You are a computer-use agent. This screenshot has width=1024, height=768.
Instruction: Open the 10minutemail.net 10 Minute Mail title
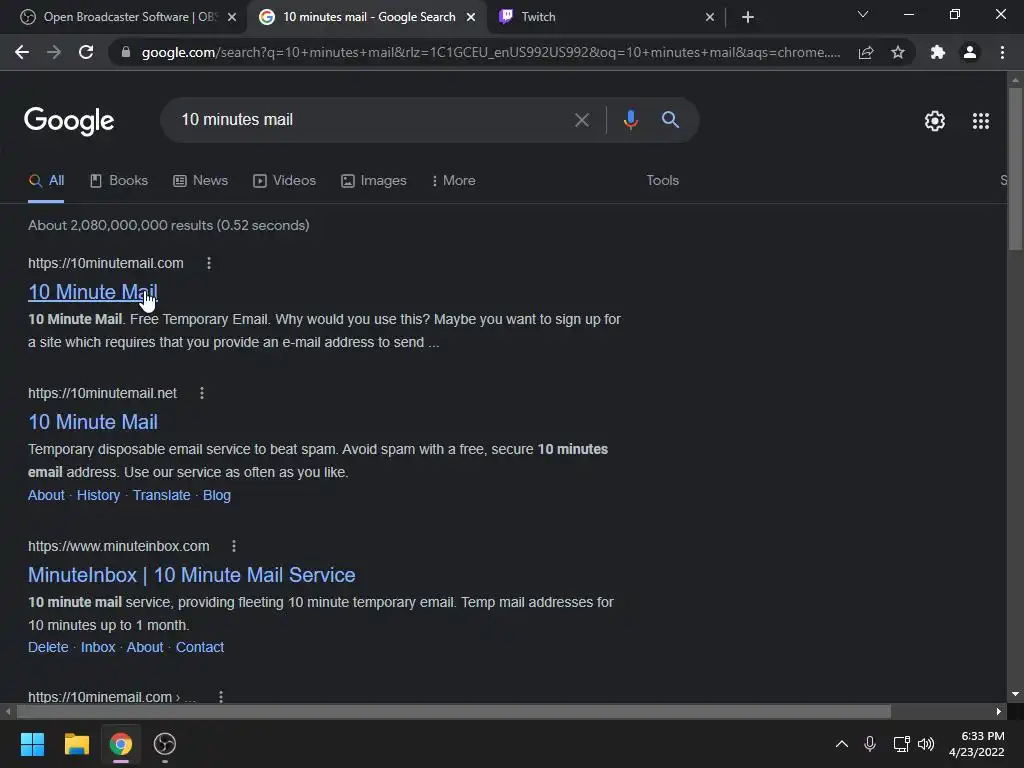click(x=93, y=422)
